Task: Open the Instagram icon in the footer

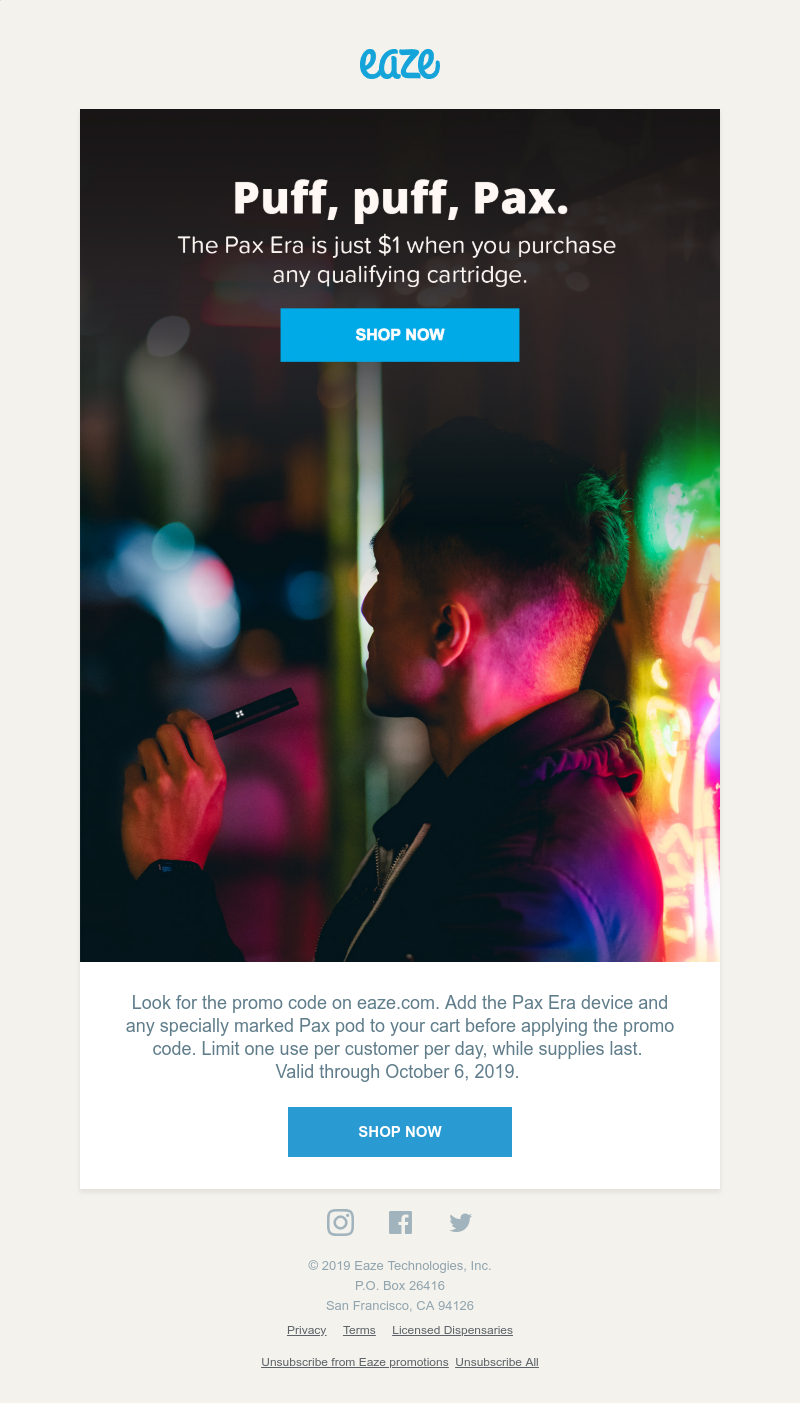Action: click(x=340, y=1222)
